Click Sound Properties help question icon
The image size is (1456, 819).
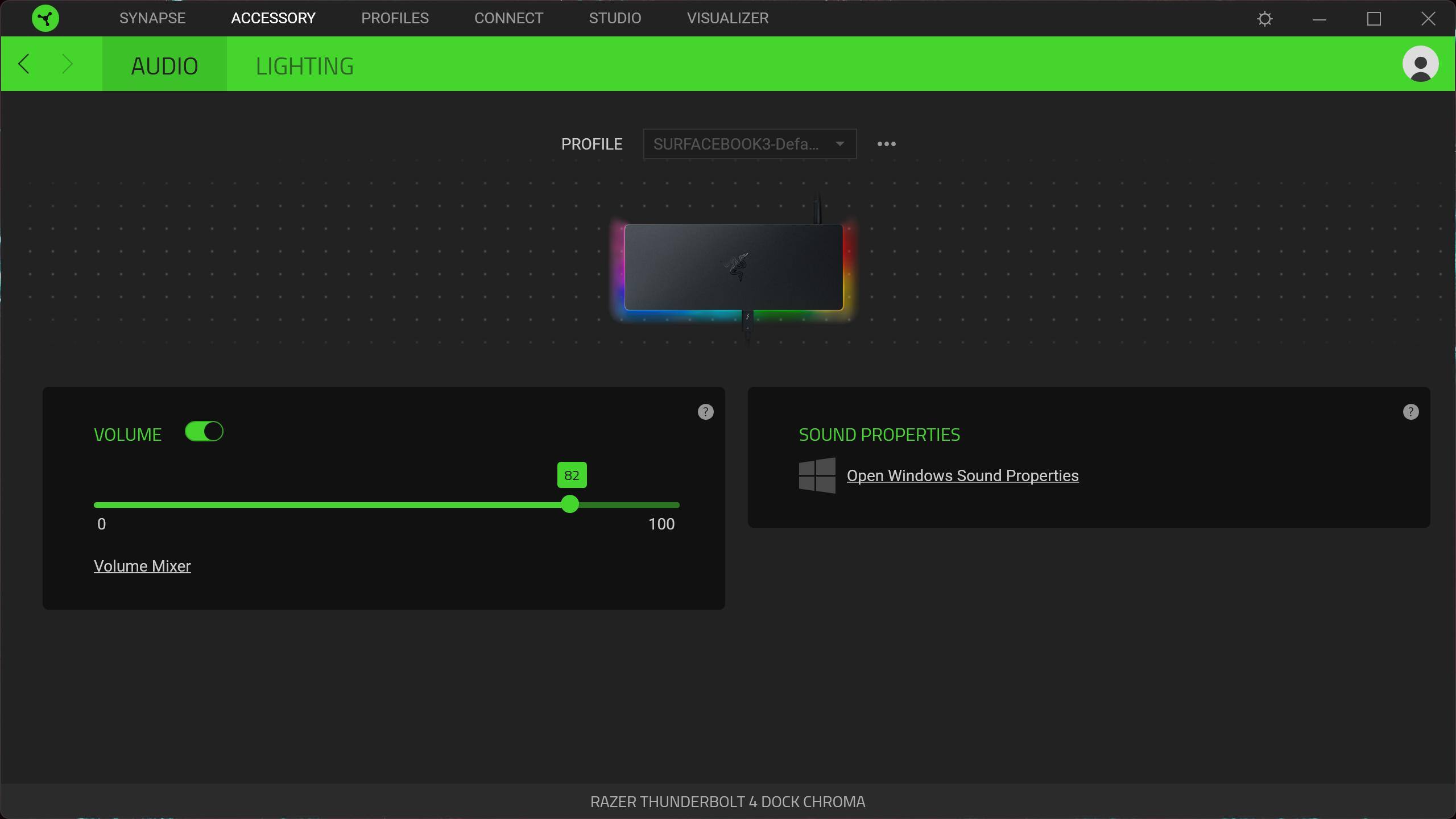[x=1410, y=412]
